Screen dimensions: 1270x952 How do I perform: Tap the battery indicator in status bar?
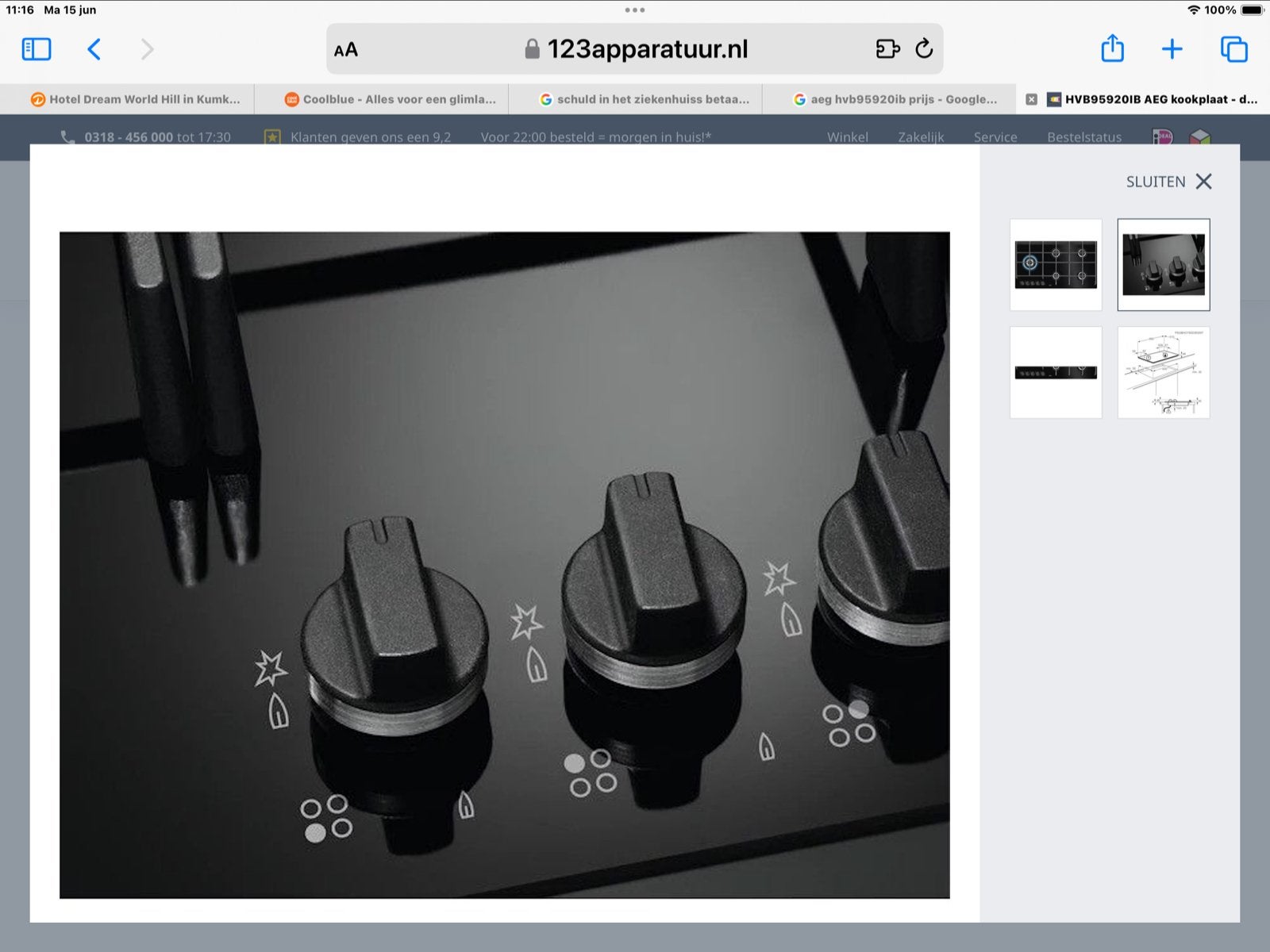point(1252,10)
